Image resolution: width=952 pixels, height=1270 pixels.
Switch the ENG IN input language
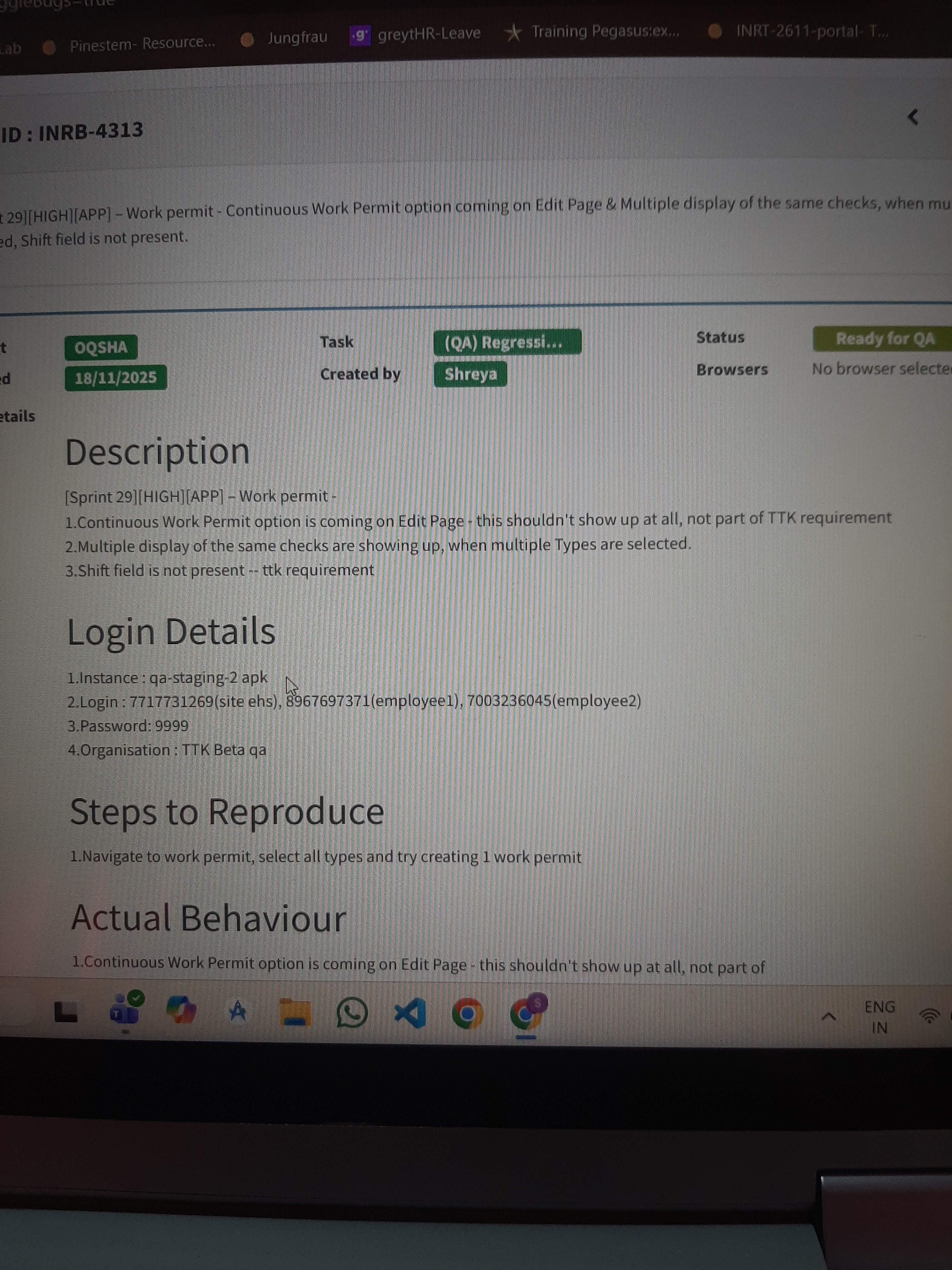(x=879, y=1017)
